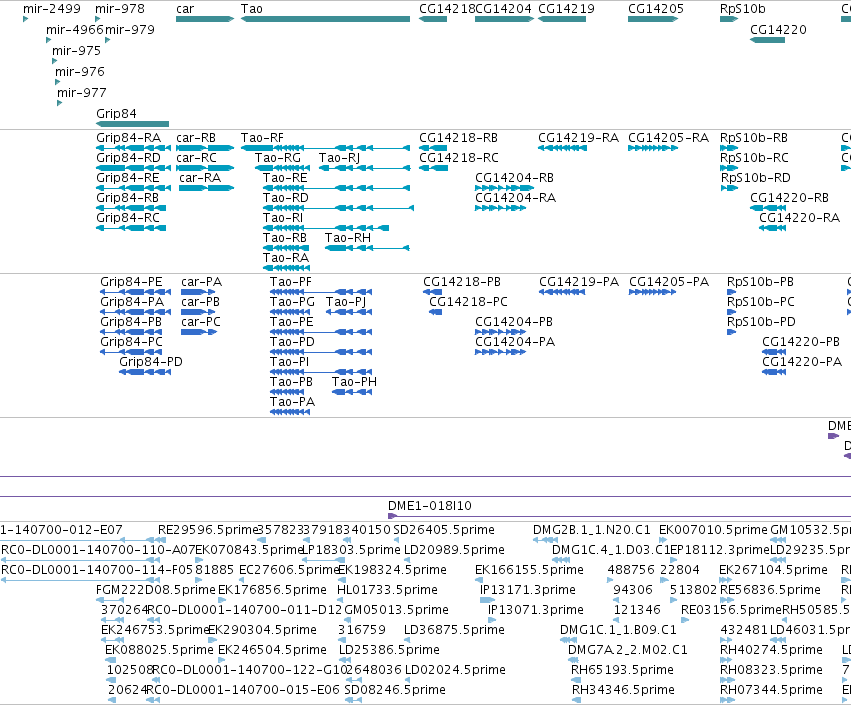The width and height of the screenshot is (851, 705).
Task: Click the CG14218-PC protein glyph
Action: pos(435,312)
